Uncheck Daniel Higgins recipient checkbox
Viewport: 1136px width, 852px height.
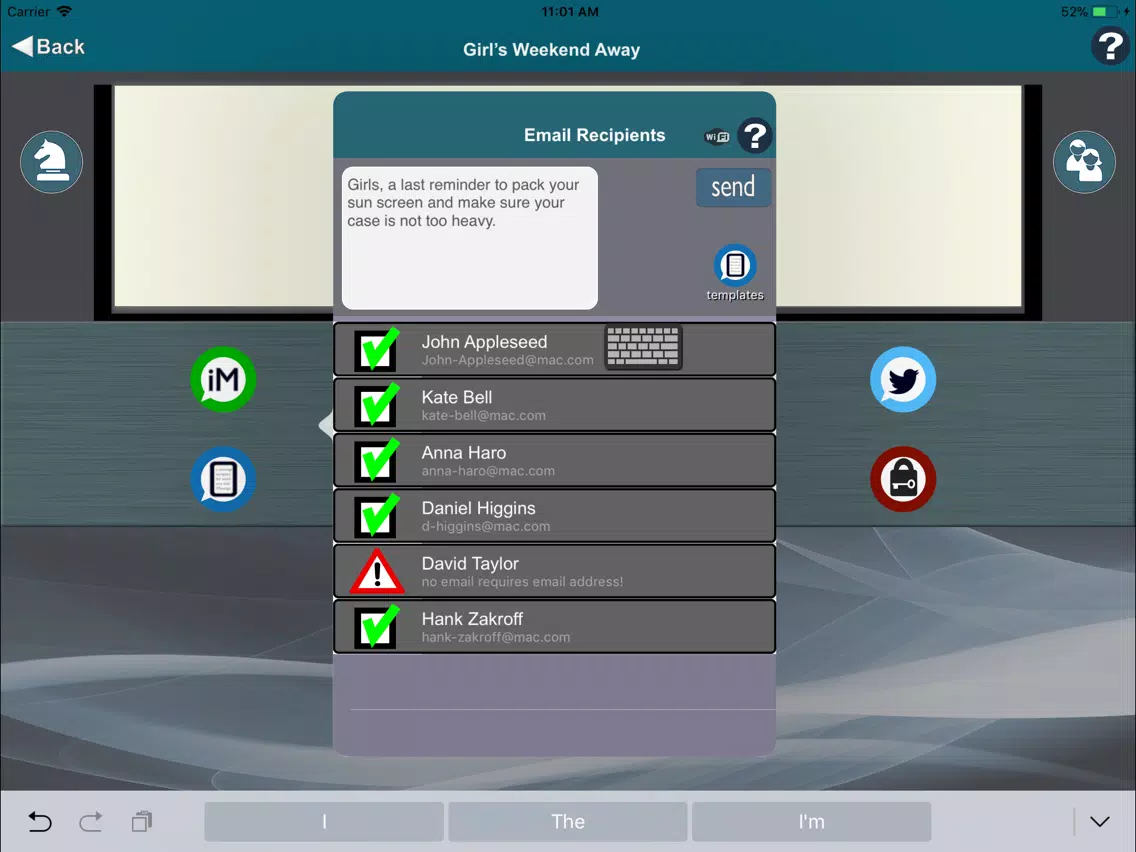[x=376, y=516]
